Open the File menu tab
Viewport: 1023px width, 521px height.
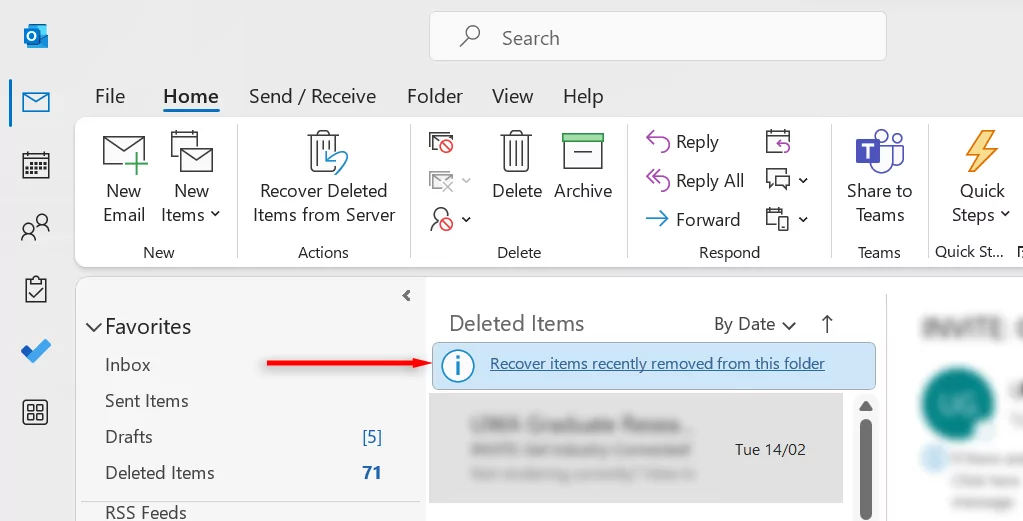pyautogui.click(x=110, y=97)
